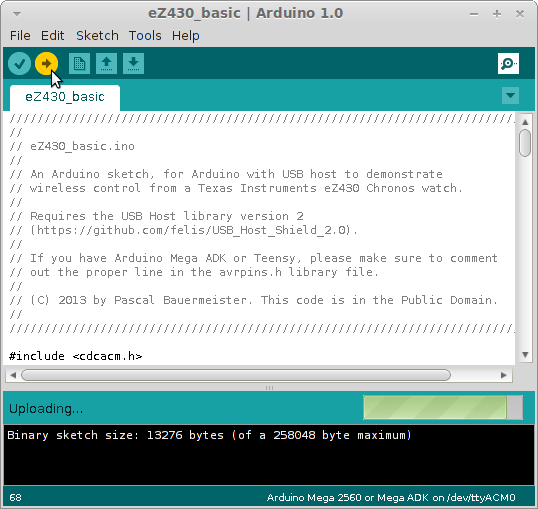The height and width of the screenshot is (509, 538).
Task: Maximize the Arduino window
Action: (497, 14)
